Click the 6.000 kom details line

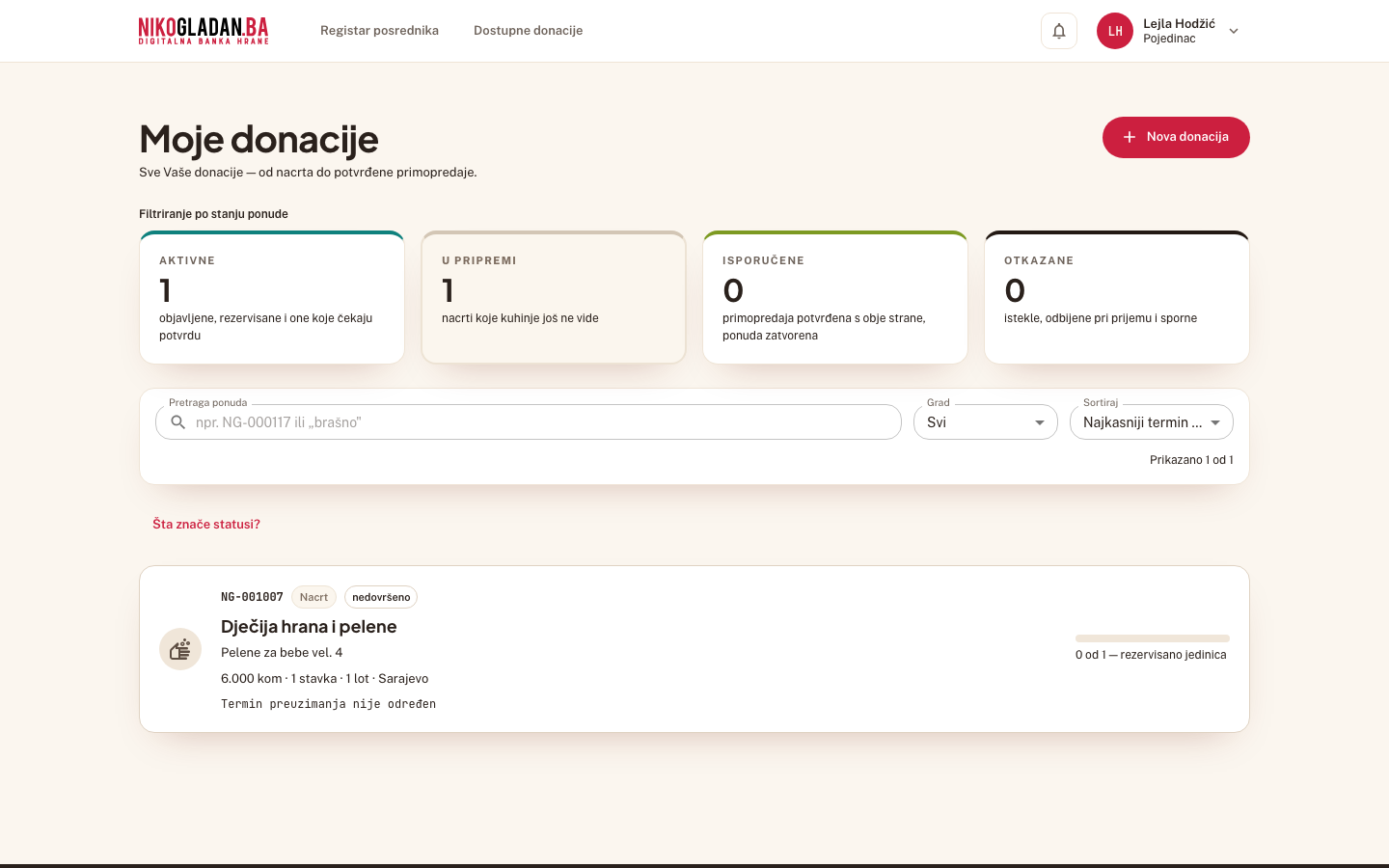pos(324,679)
